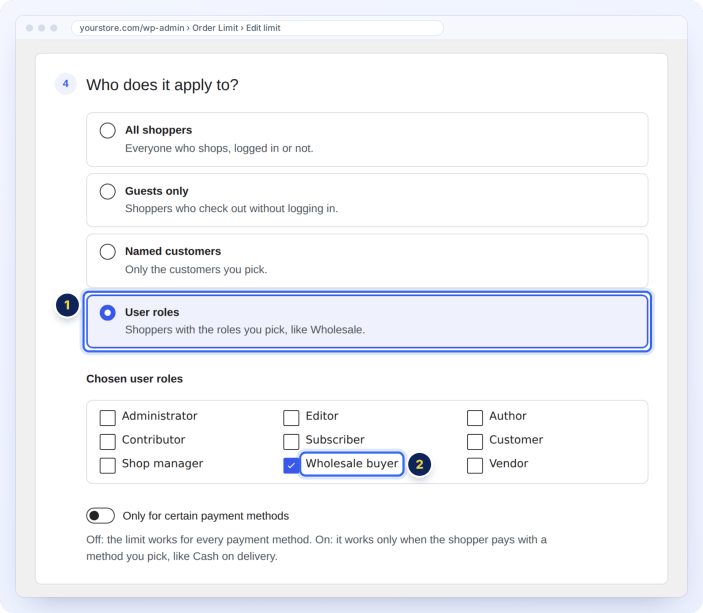Viewport: 703px width, 613px height.
Task: Check the Administrator role checkbox
Action: click(x=108, y=417)
